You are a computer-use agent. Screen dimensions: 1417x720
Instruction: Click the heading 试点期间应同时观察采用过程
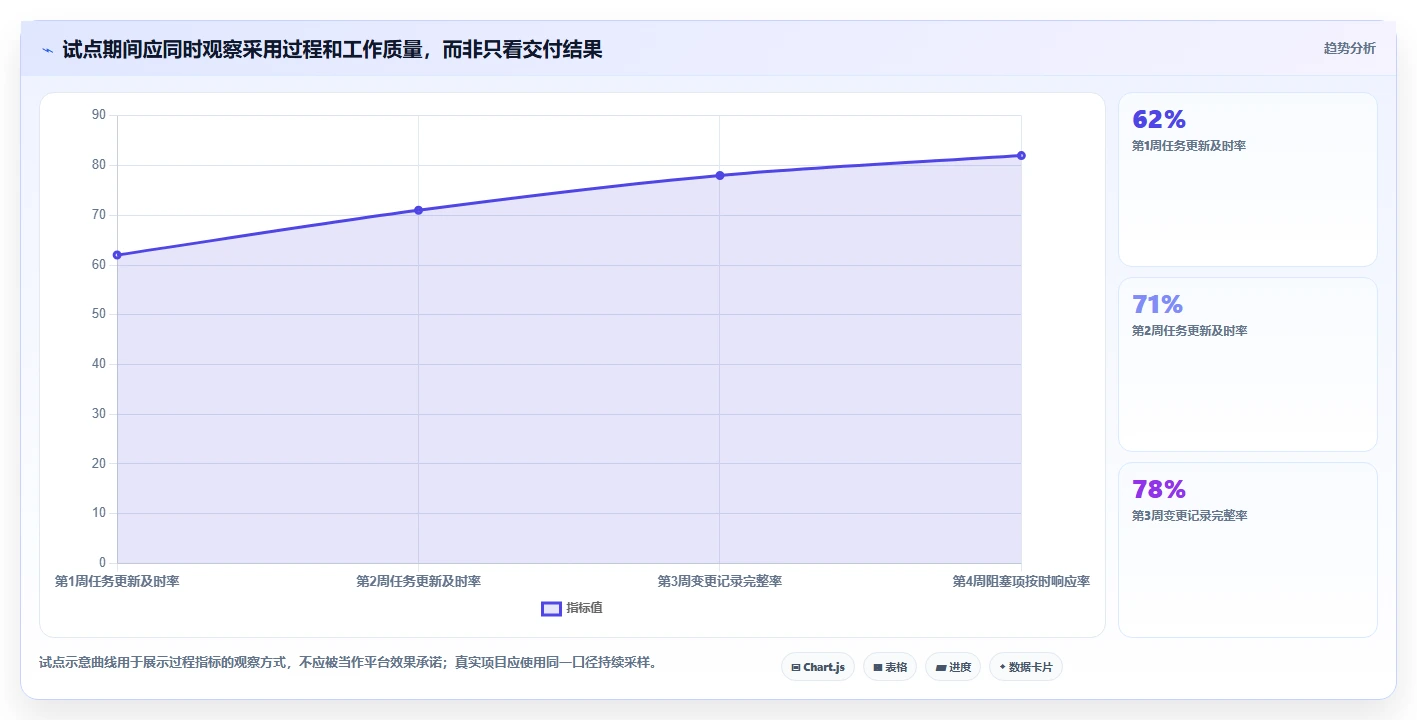333,49
